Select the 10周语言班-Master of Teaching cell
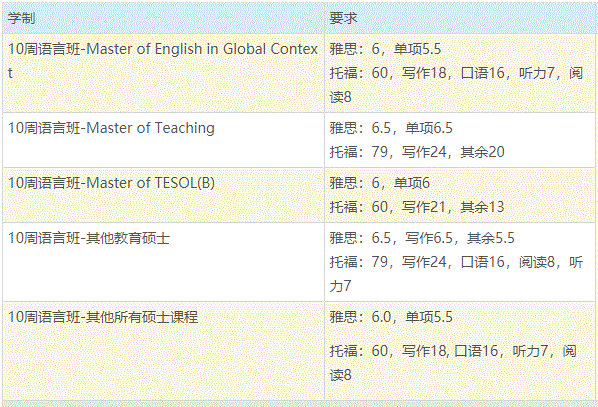 click(163, 140)
